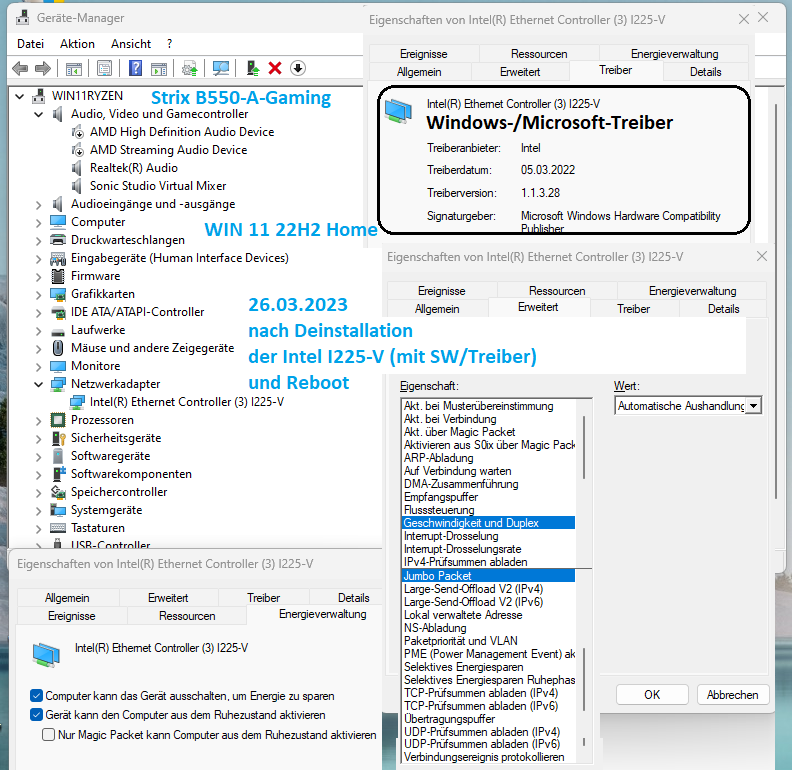The height and width of the screenshot is (770, 792).
Task: Select the Sonic Studio Virtual Mixer icon
Action: point(77,186)
